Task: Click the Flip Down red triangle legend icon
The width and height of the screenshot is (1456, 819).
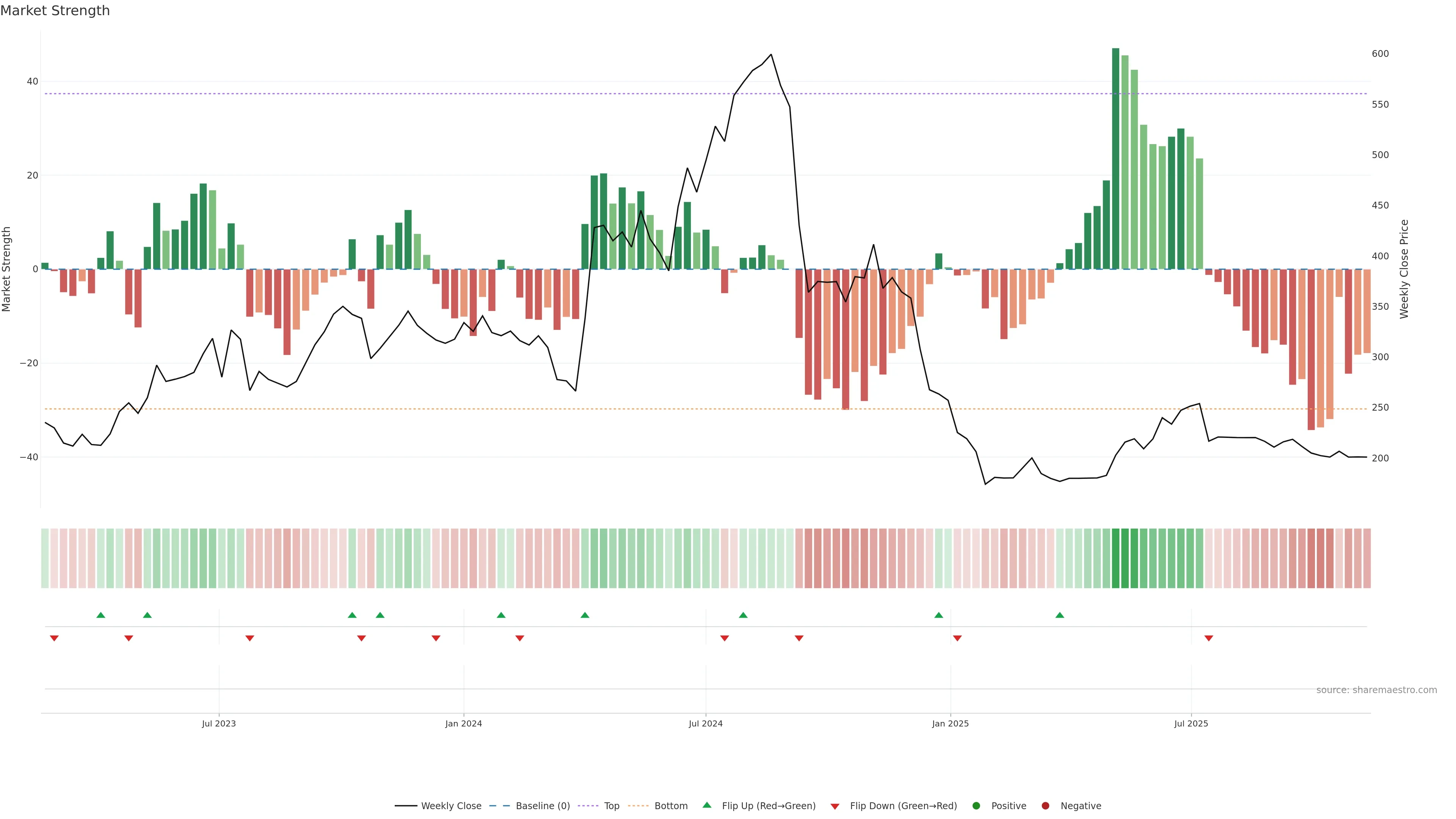Action: tap(835, 806)
